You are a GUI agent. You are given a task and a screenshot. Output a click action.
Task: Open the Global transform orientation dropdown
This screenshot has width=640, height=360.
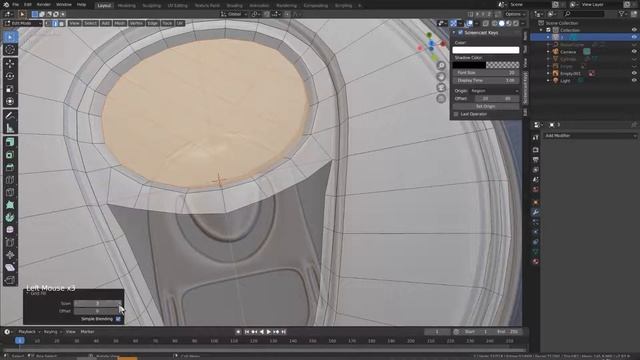pos(234,14)
